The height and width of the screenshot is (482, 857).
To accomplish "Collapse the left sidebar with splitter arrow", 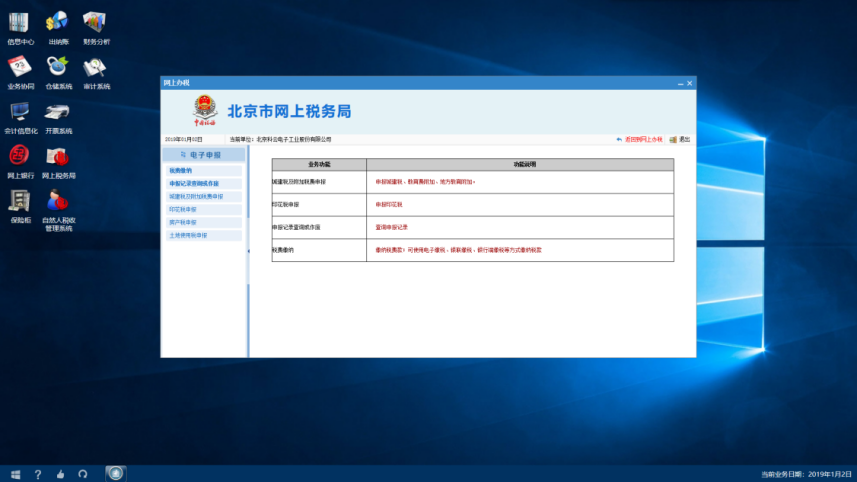I will [249, 251].
